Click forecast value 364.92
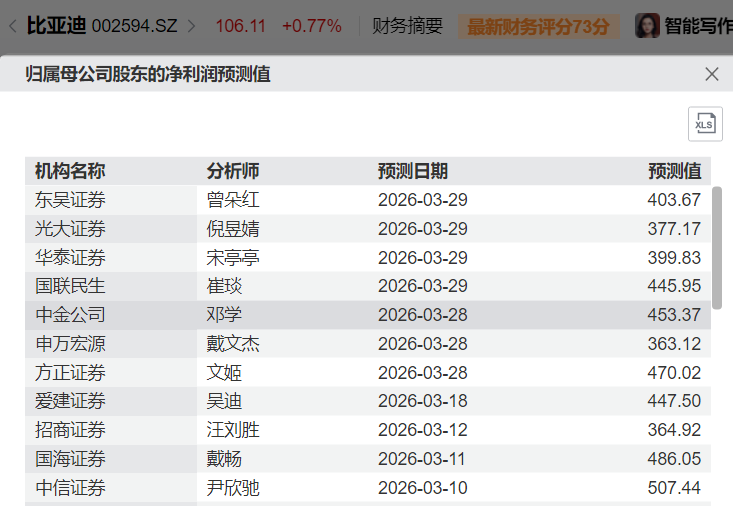 [x=674, y=430]
